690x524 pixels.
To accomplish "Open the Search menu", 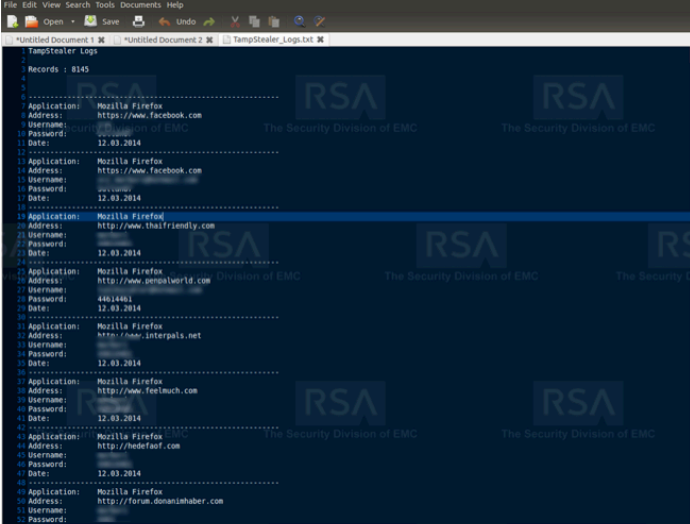I will pyautogui.click(x=77, y=5).
